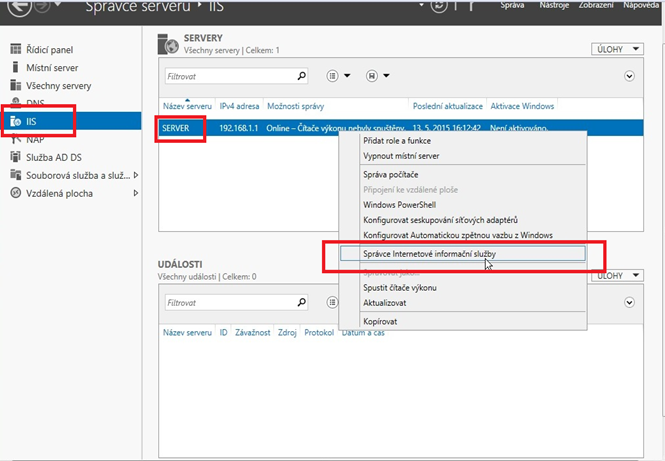Click the notifications flag icon in header
The image size is (665, 461).
pos(471,6)
